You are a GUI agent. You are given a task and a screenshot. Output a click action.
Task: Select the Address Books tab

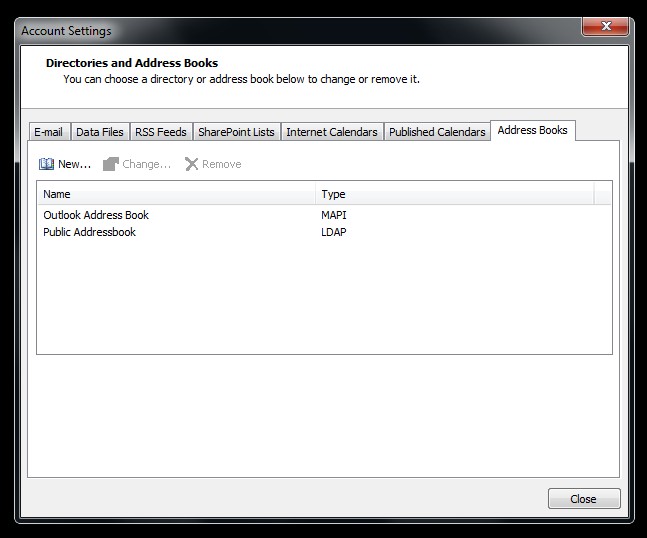(x=532, y=130)
